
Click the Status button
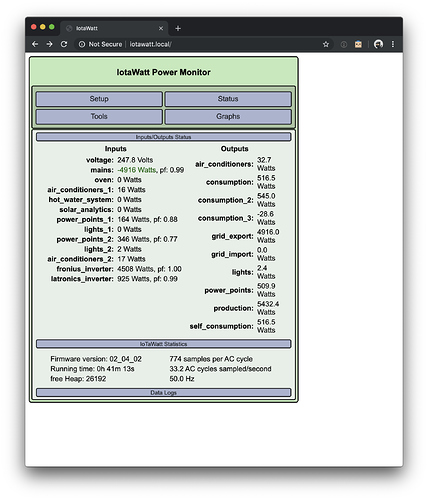pos(228,99)
